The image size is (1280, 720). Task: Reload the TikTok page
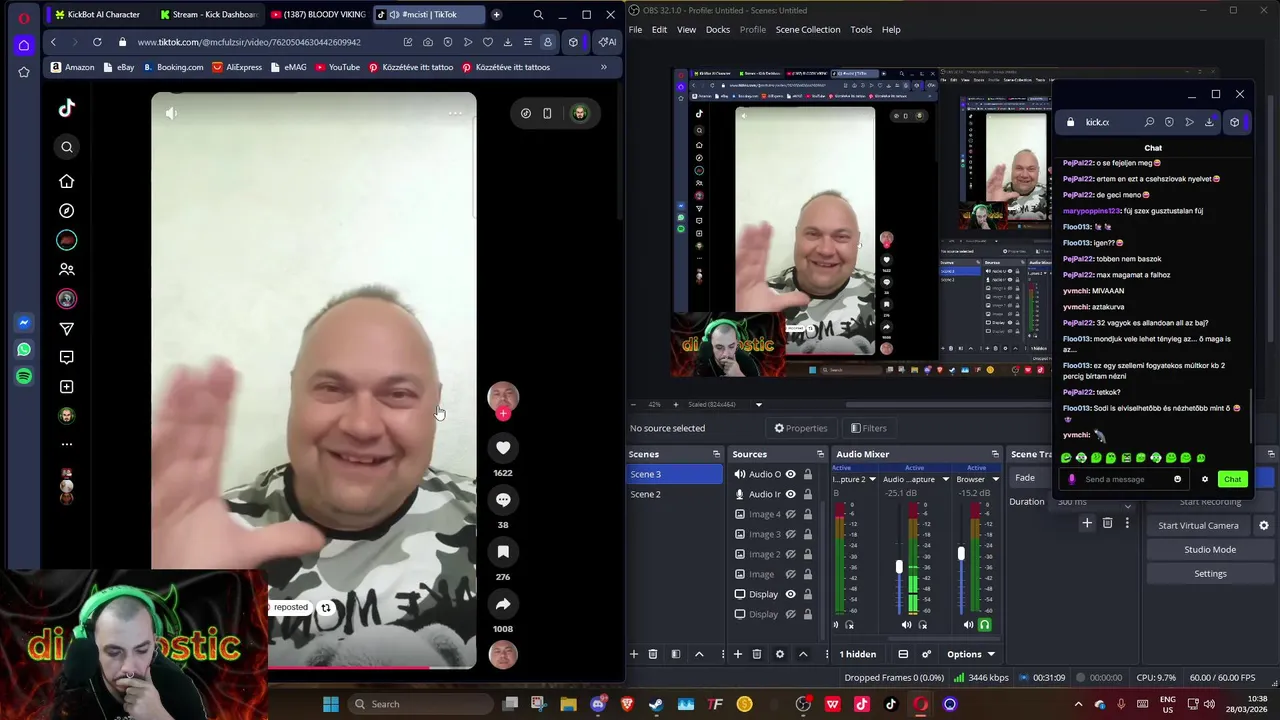[x=97, y=42]
